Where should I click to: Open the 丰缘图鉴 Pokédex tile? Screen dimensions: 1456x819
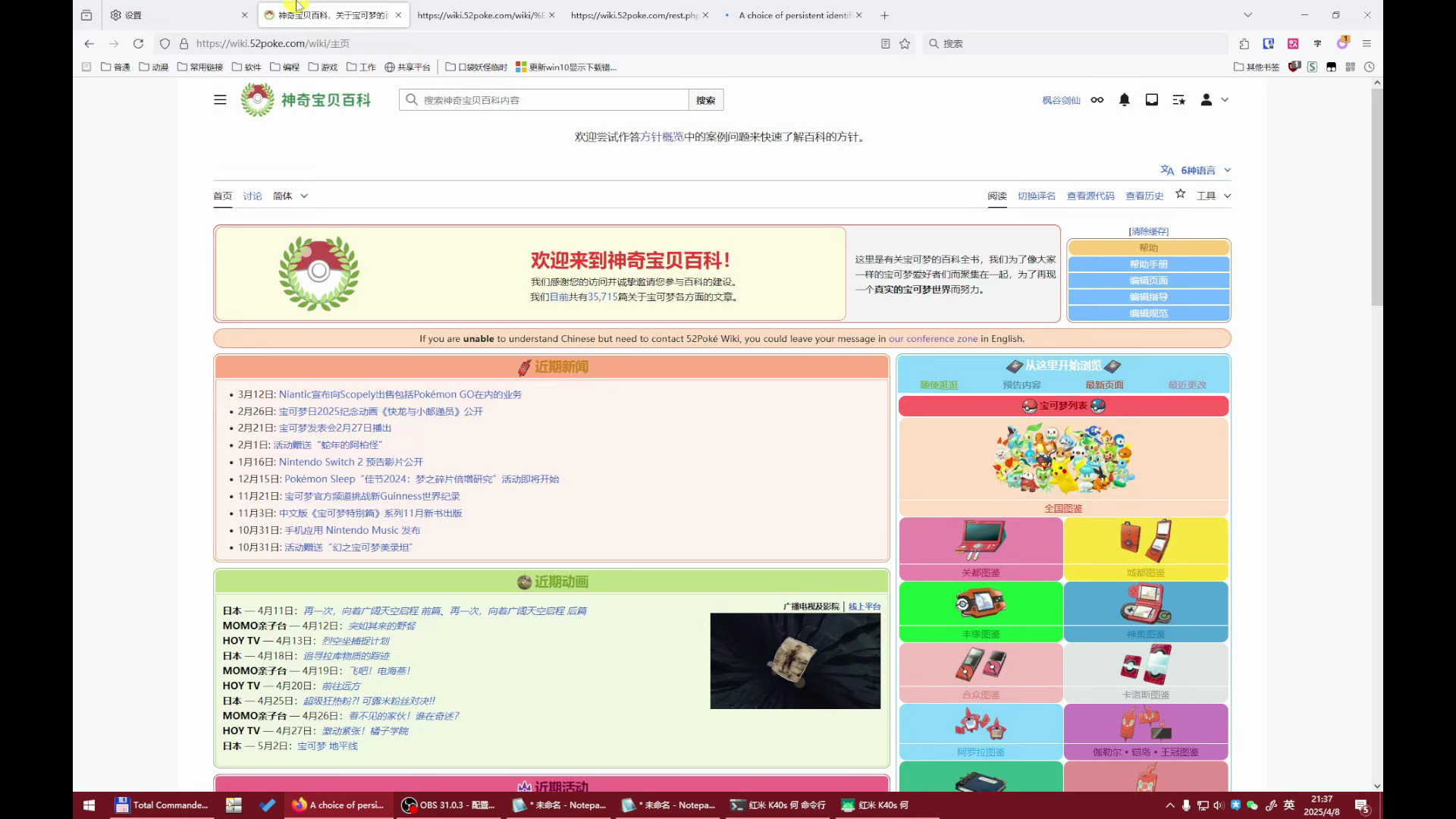(981, 611)
